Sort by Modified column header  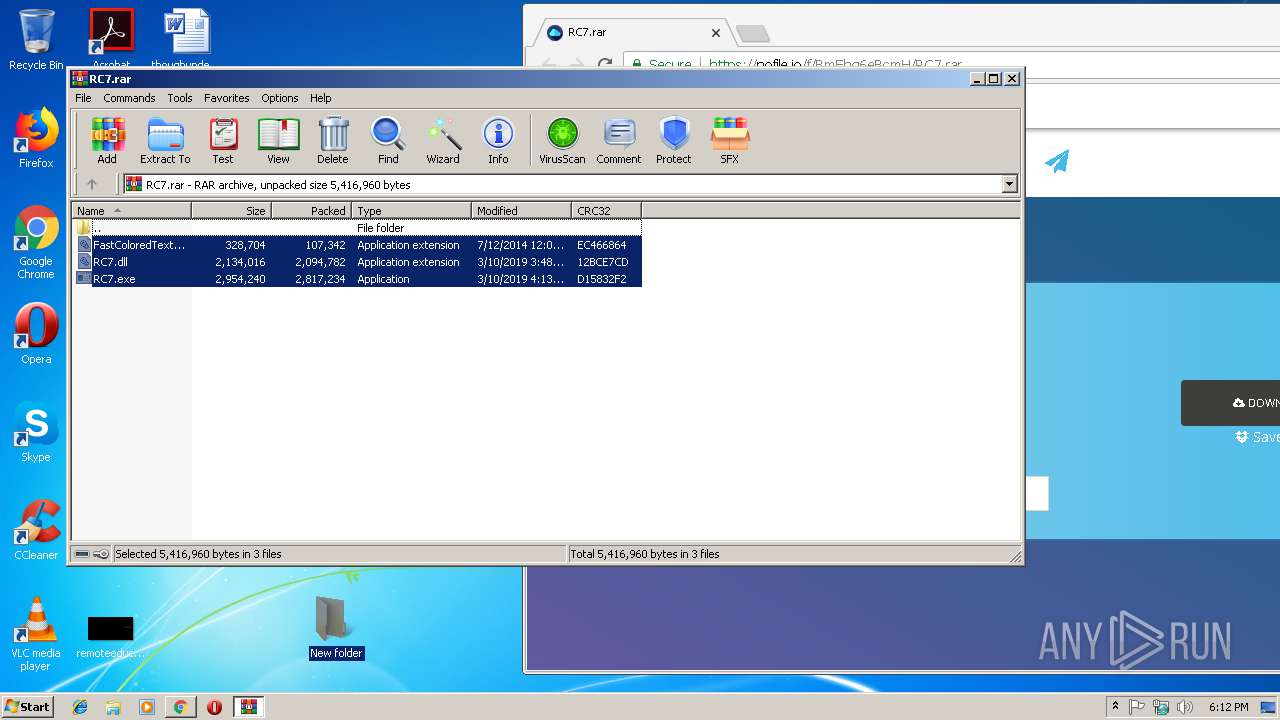(521, 210)
